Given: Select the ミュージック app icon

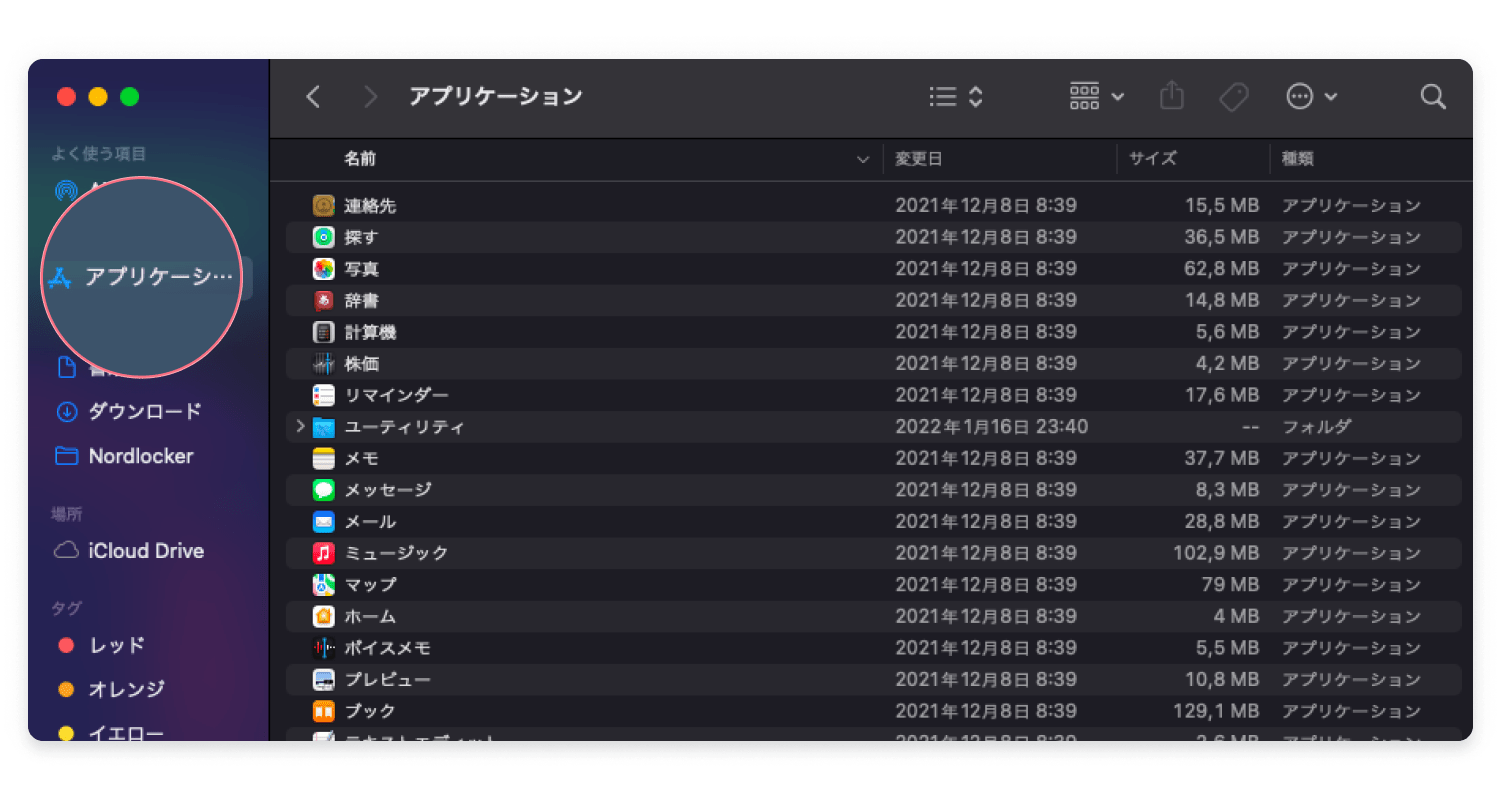Looking at the screenshot, I should 323,553.
